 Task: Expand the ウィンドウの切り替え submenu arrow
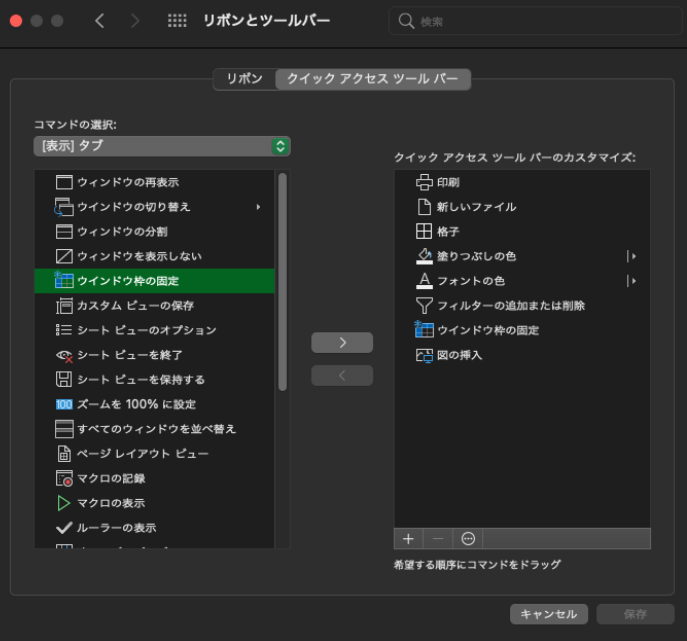pyautogui.click(x=258, y=207)
